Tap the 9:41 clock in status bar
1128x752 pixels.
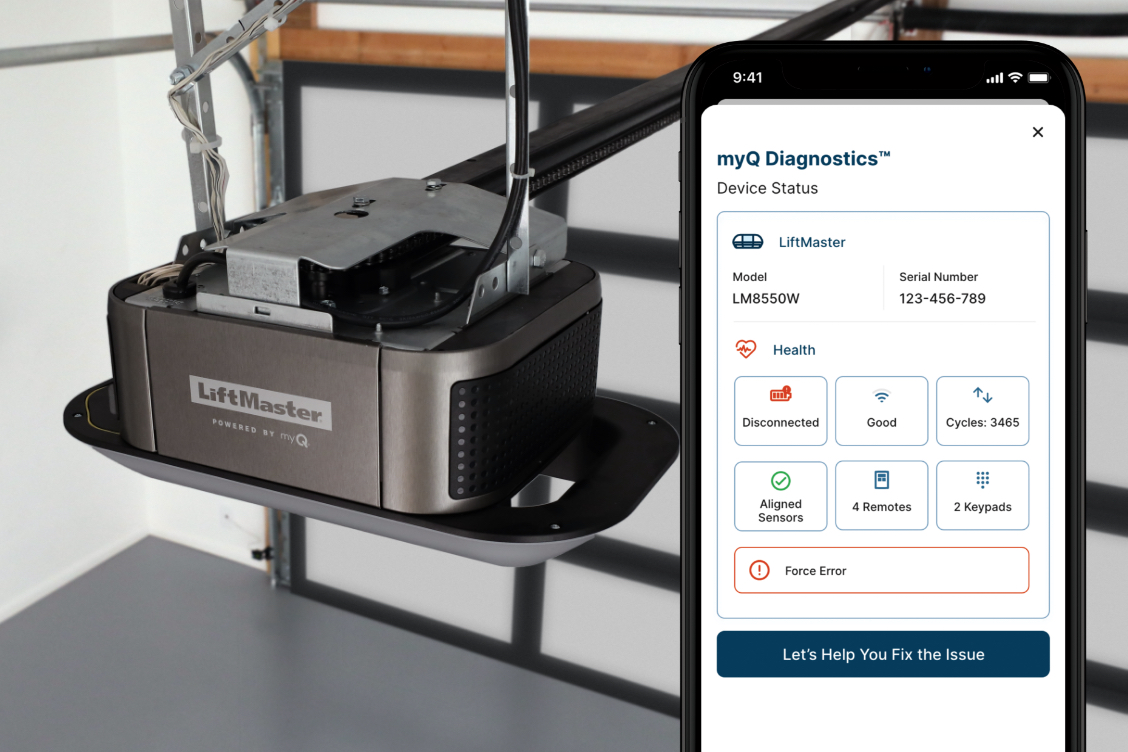pyautogui.click(x=747, y=78)
